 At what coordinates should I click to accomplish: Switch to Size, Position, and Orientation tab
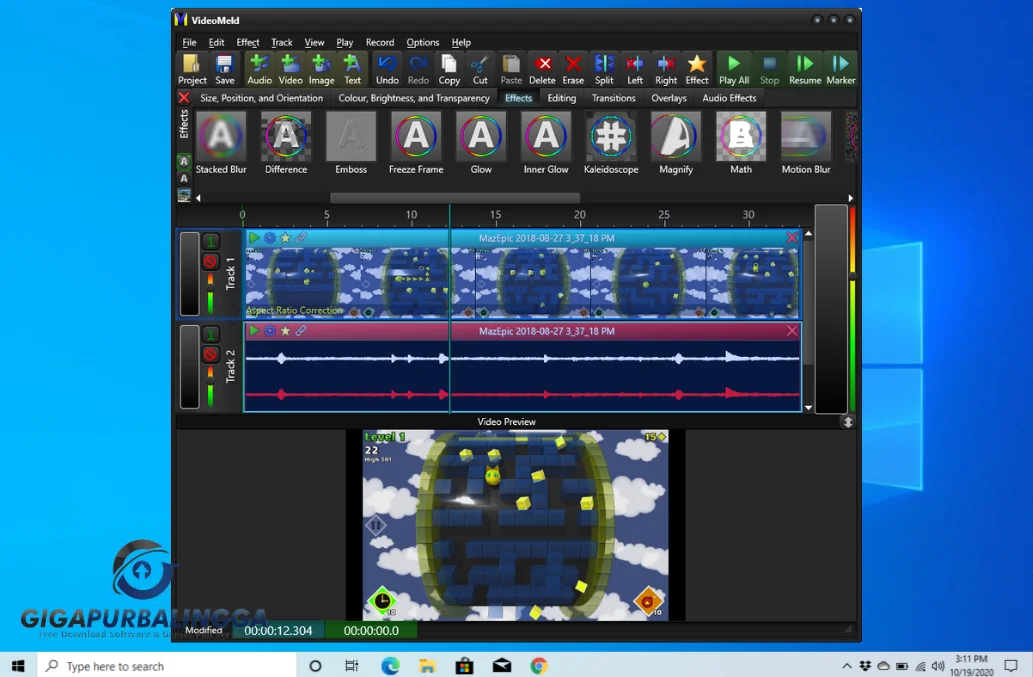click(262, 97)
